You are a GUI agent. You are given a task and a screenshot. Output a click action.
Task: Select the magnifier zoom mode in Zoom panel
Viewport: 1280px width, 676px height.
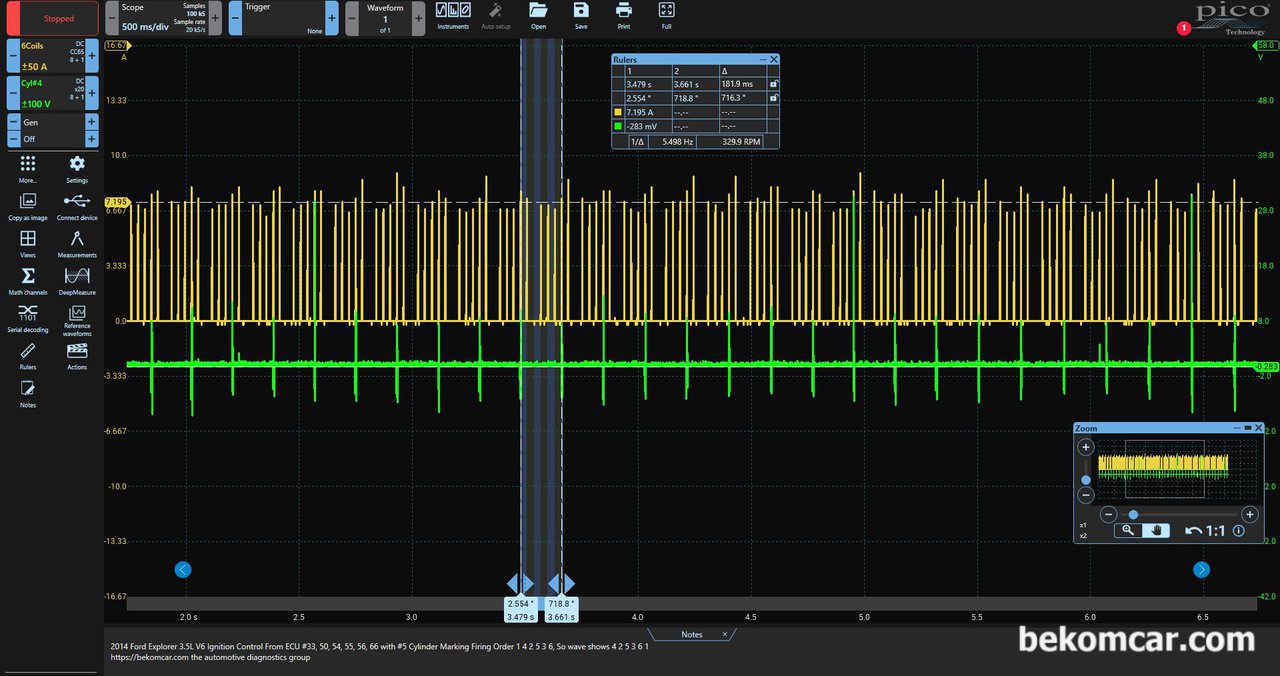coord(1128,530)
